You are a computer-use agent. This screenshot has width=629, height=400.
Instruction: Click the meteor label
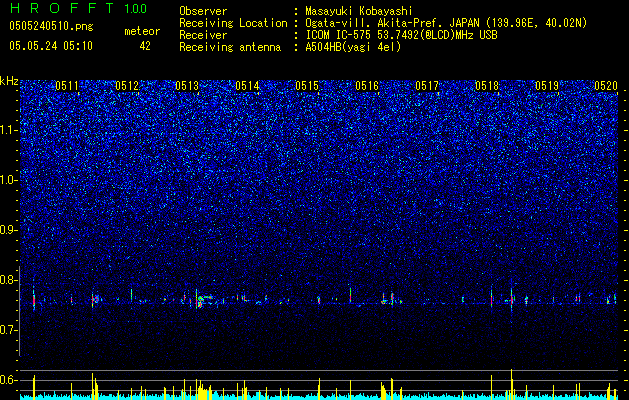142,31
